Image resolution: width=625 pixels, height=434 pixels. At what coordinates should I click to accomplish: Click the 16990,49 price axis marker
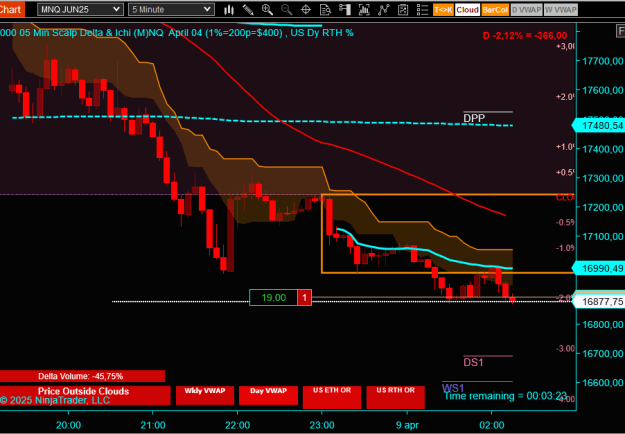(599, 268)
